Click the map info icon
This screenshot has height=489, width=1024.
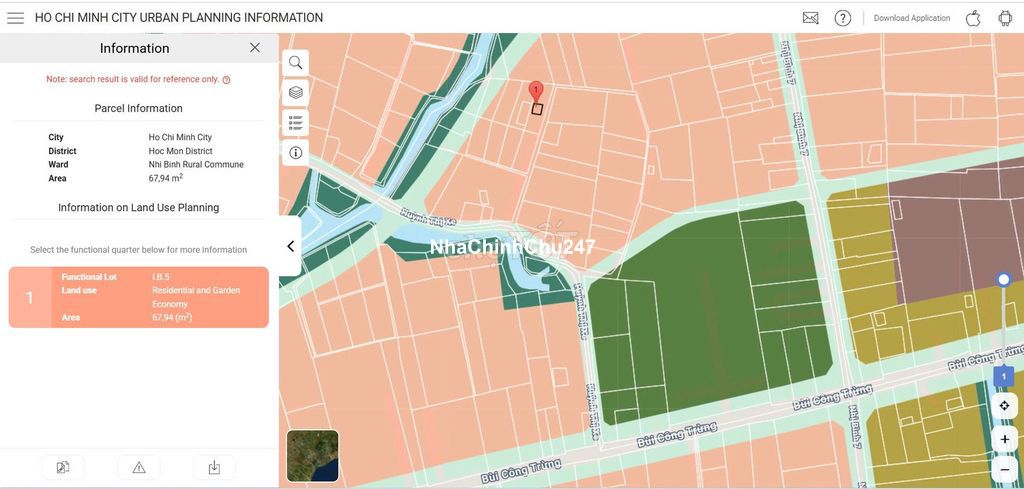[x=295, y=153]
